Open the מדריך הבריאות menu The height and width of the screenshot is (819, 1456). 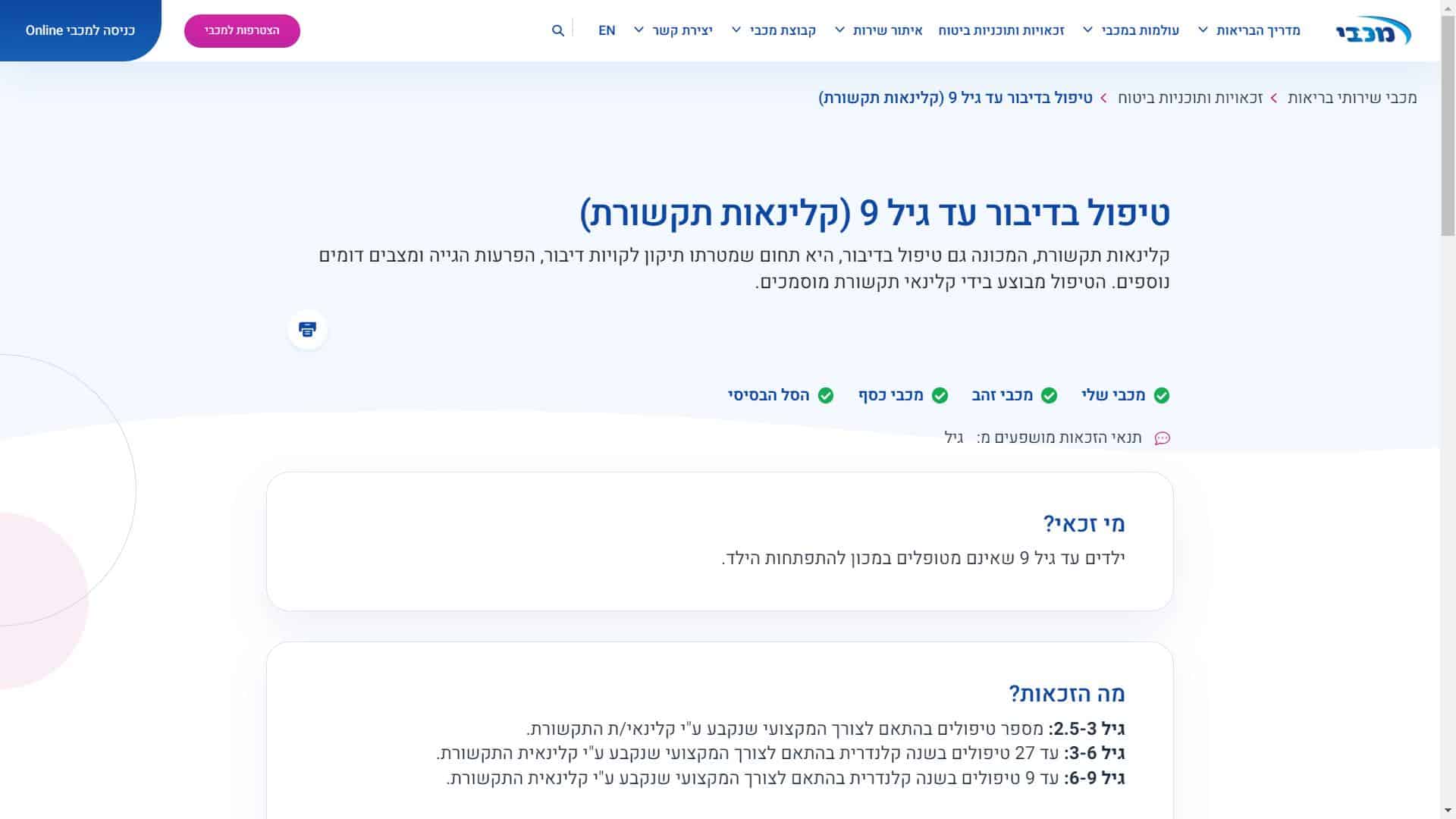coord(1258,30)
